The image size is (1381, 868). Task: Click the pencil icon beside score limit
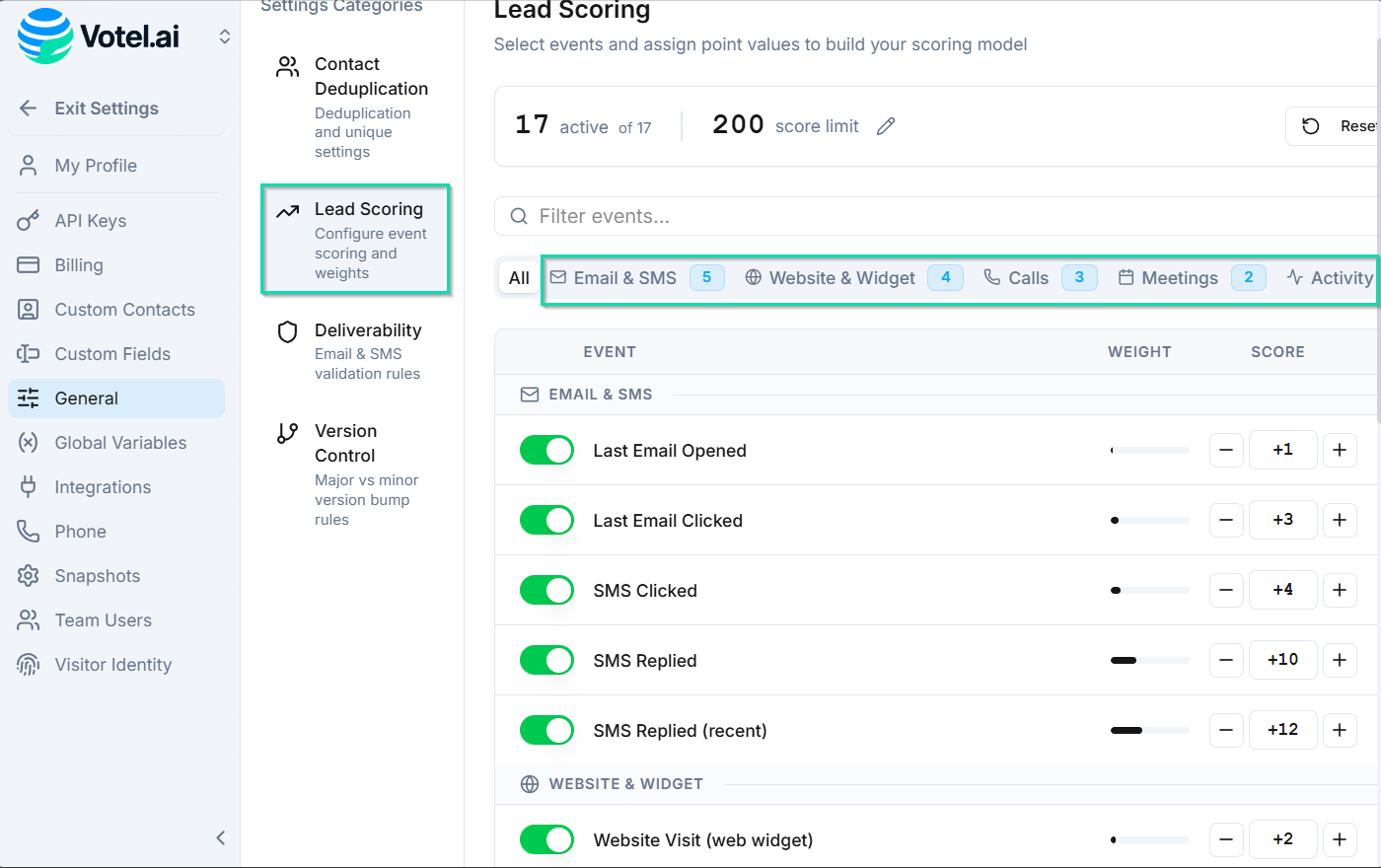tap(886, 126)
